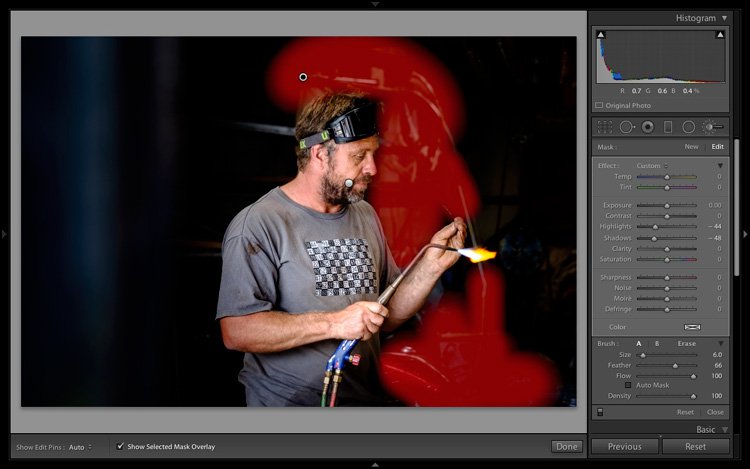
Task: Toggle the highlight clipping indicator in Histogram
Action: click(720, 35)
